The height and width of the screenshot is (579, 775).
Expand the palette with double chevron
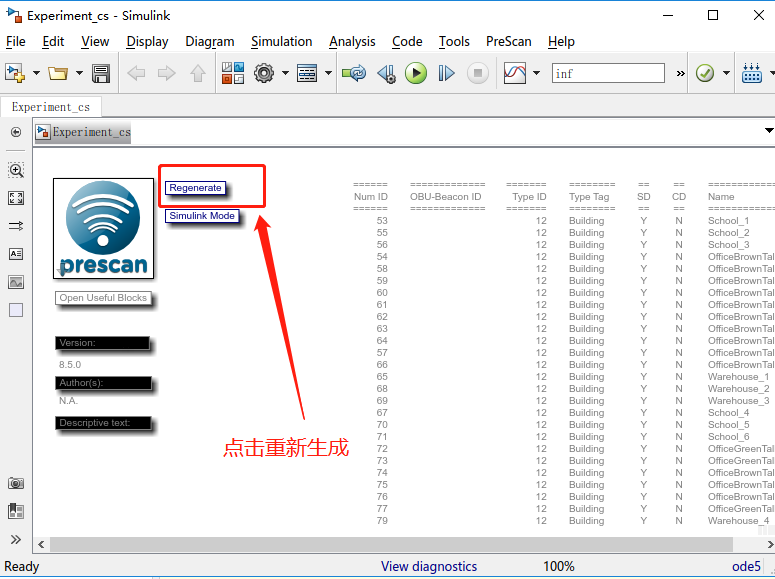pyautogui.click(x=16, y=539)
